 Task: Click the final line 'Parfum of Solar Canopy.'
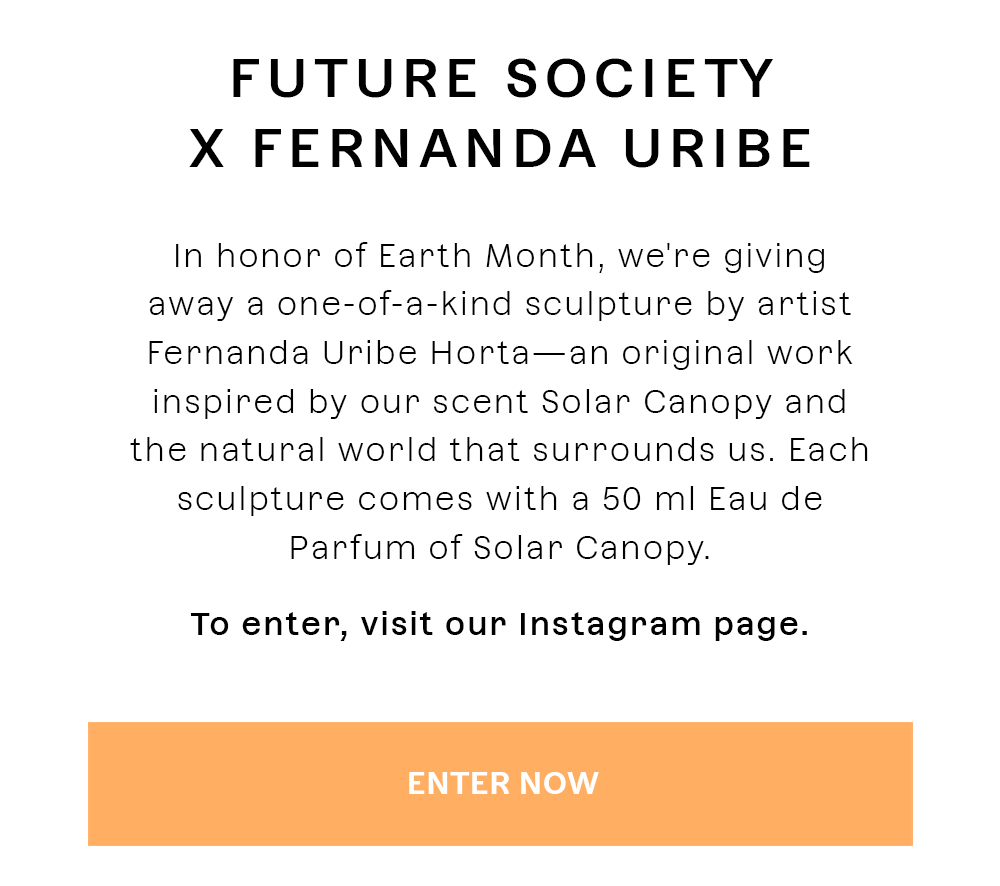500,549
